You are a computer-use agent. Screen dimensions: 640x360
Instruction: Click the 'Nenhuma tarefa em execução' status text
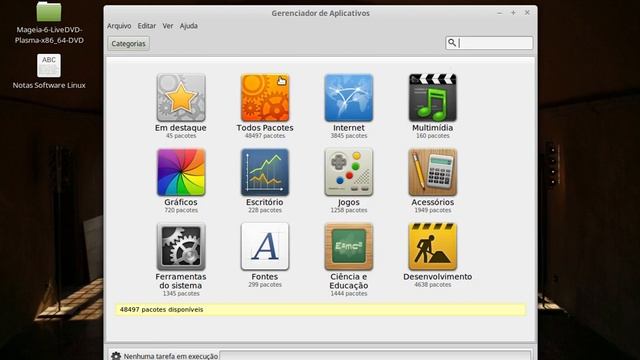click(x=171, y=356)
